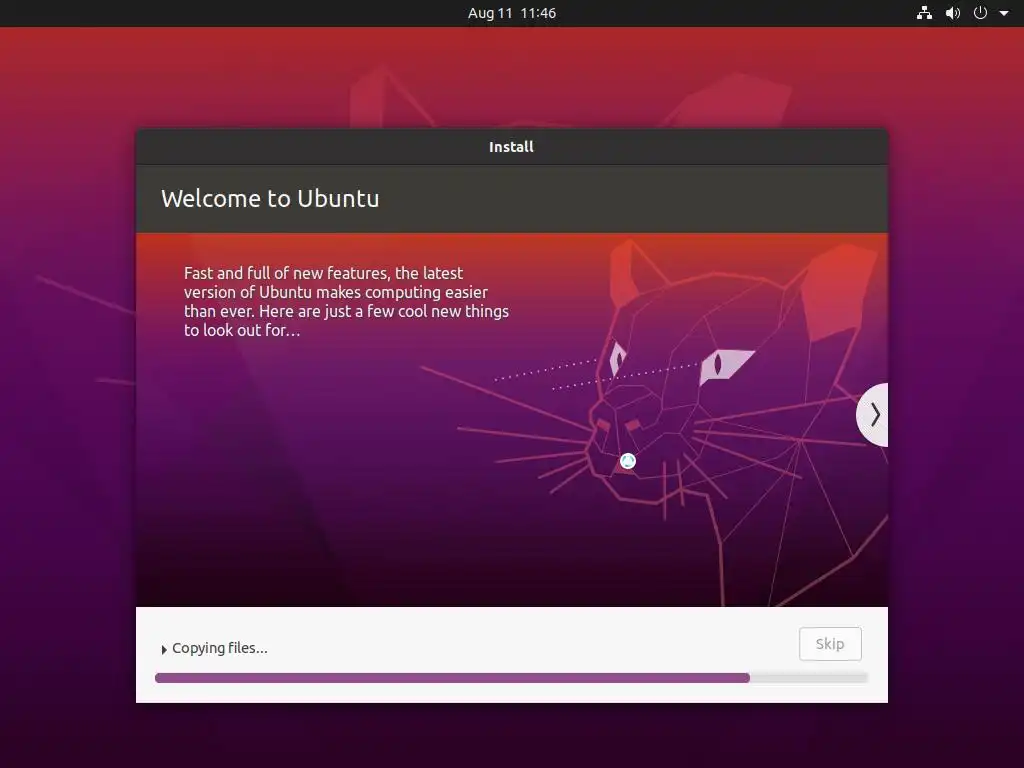Expand the Copying files details triangle

(x=164, y=649)
